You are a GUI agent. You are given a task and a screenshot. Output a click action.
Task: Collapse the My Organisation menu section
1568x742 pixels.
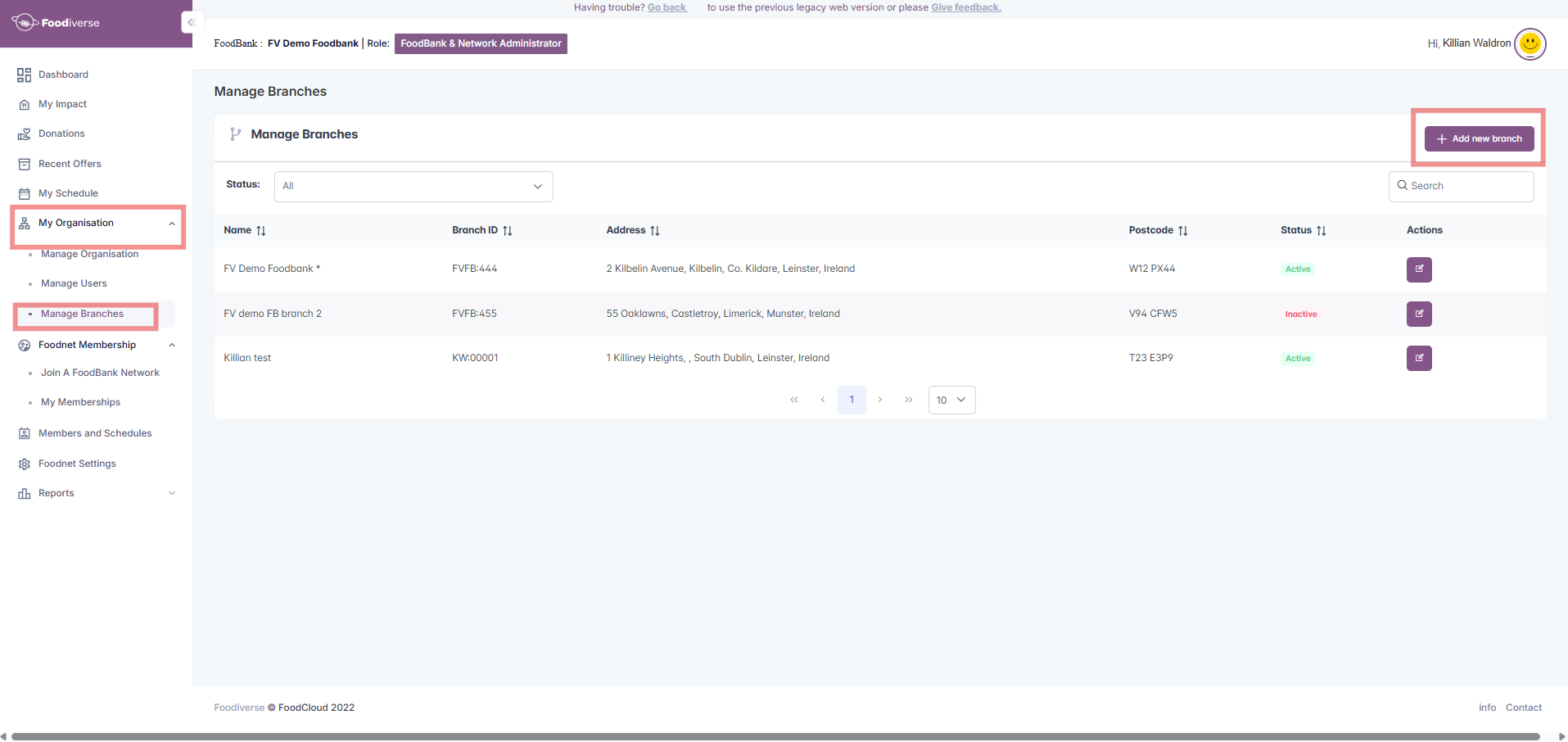tap(171, 224)
